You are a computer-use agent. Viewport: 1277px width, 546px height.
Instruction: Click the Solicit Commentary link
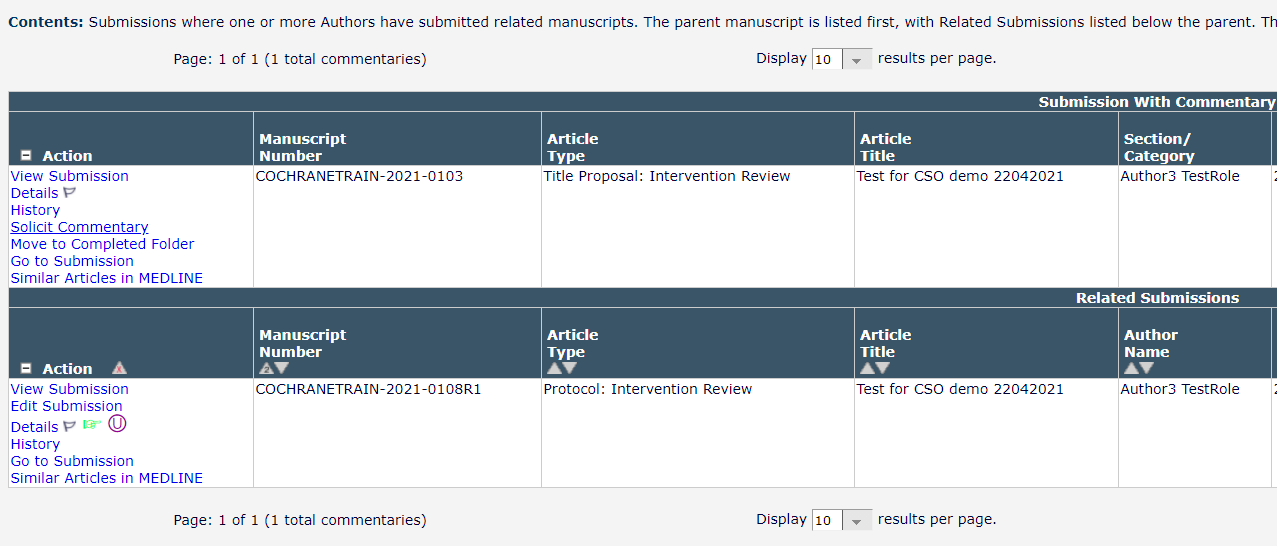tap(79, 227)
